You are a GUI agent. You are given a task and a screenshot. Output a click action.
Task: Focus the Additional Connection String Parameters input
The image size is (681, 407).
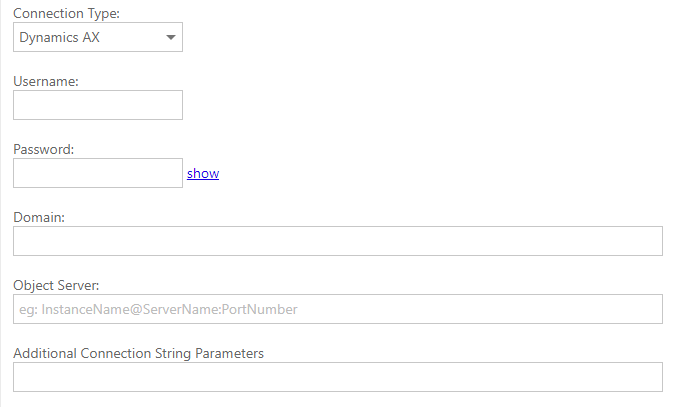point(337,377)
